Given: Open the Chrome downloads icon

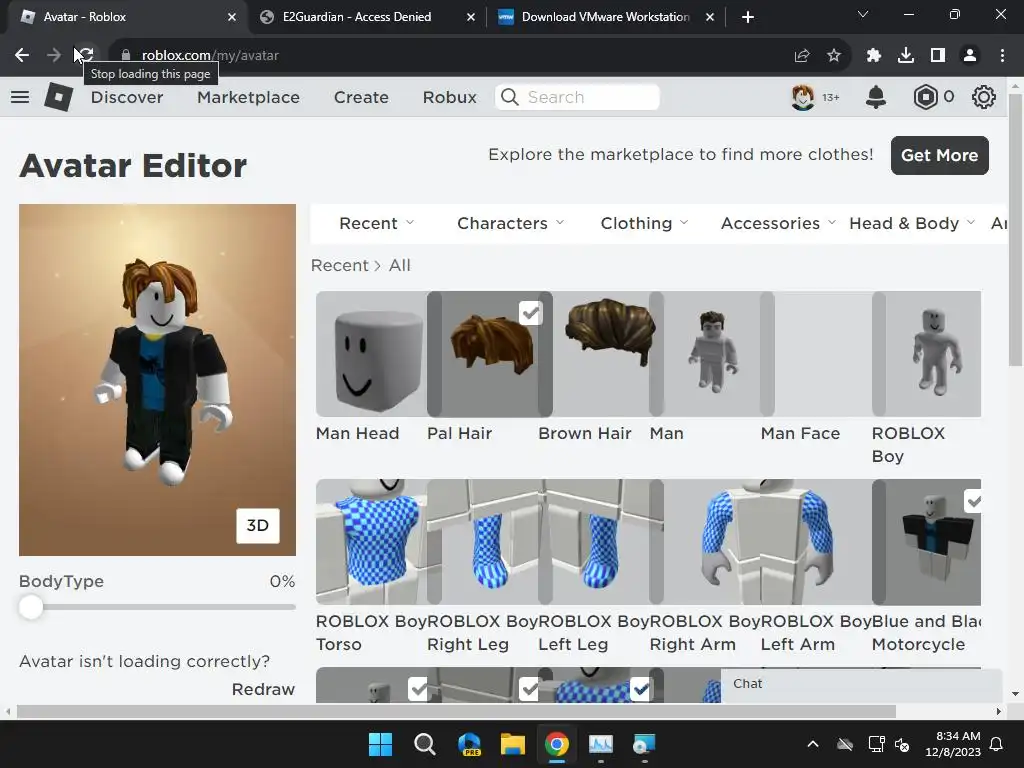Looking at the screenshot, I should tap(906, 56).
